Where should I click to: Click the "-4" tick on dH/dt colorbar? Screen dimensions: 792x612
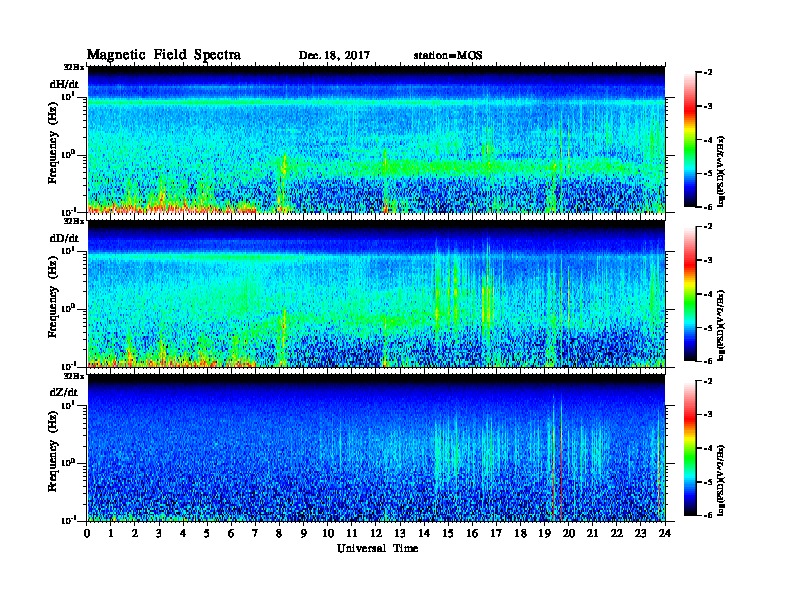click(x=708, y=140)
